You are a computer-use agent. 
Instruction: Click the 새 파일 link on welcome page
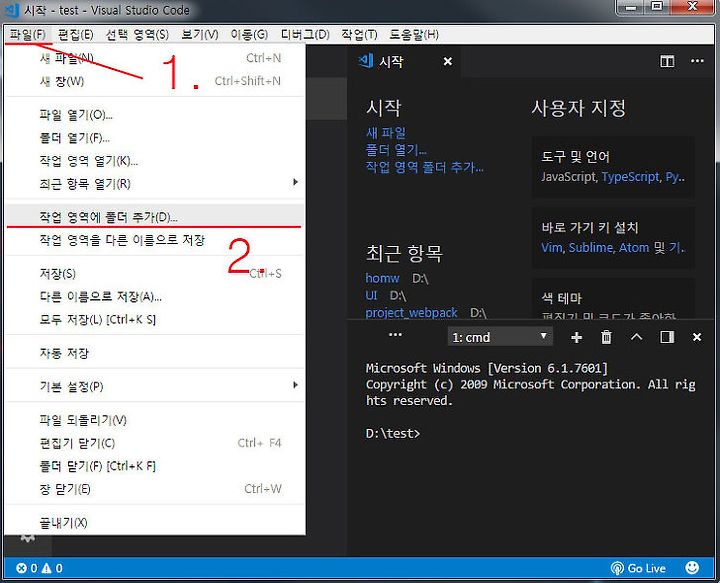point(386,133)
